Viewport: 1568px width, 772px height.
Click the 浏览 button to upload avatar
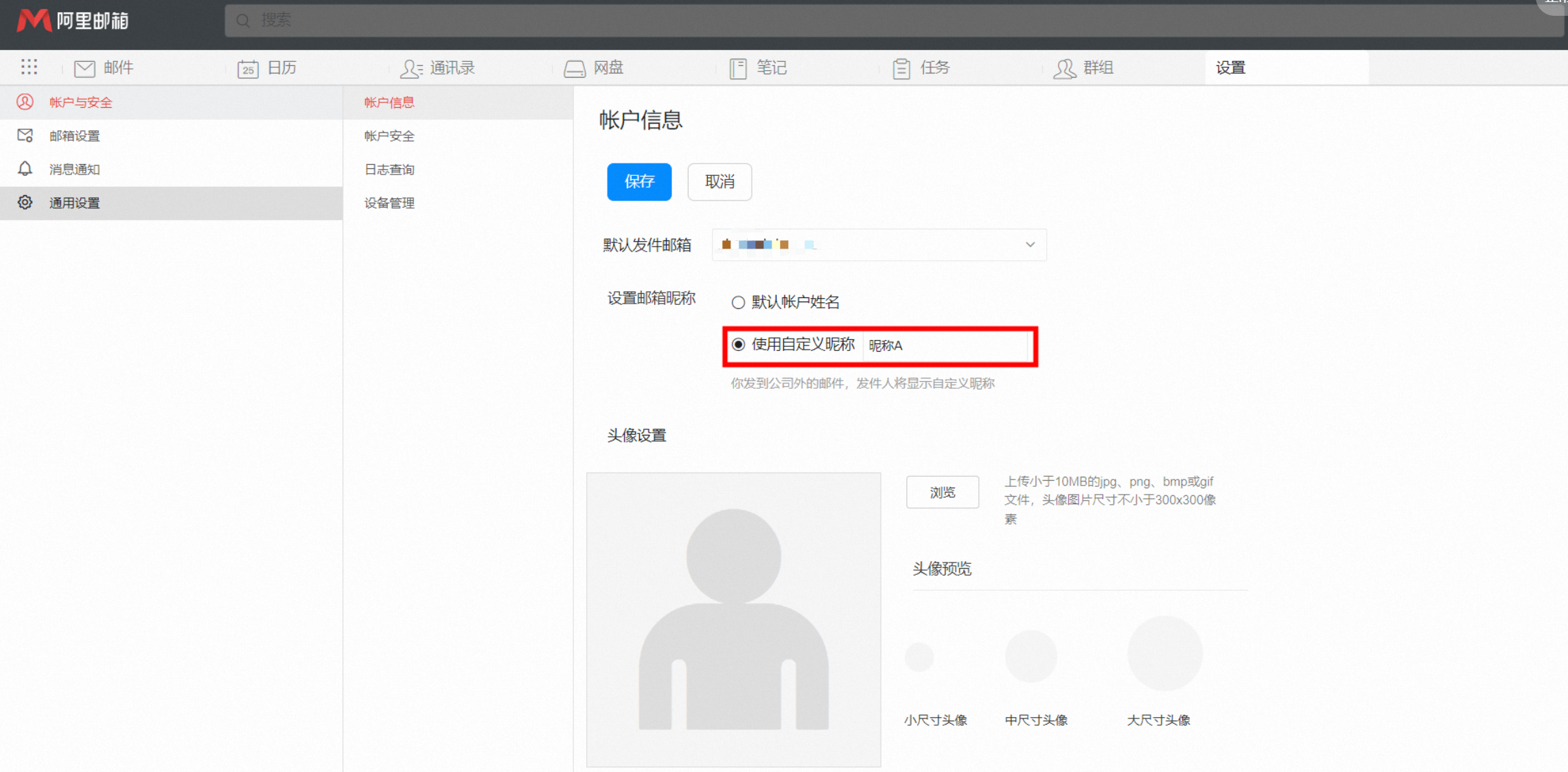coord(943,492)
